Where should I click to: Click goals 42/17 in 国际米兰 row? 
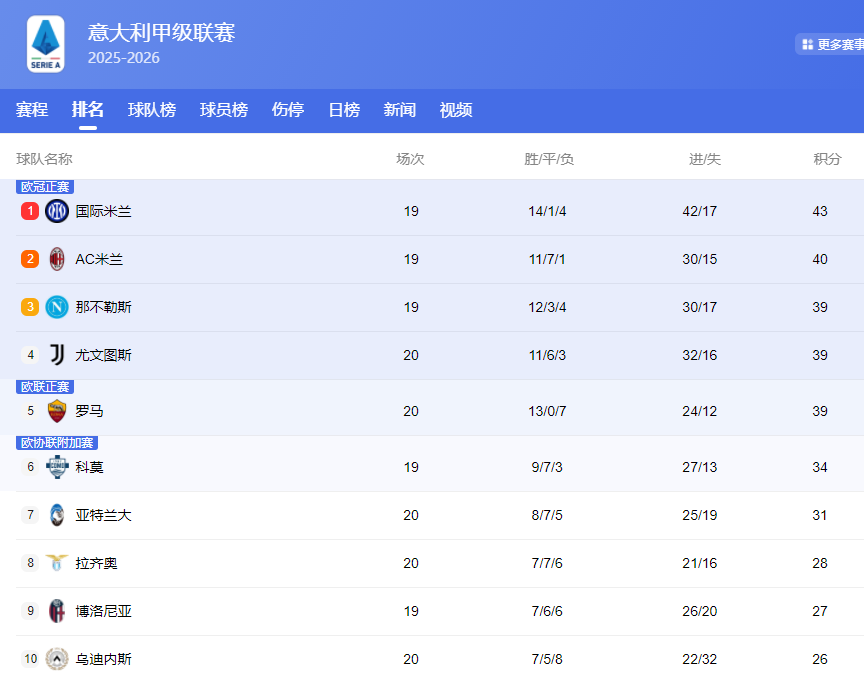click(700, 211)
